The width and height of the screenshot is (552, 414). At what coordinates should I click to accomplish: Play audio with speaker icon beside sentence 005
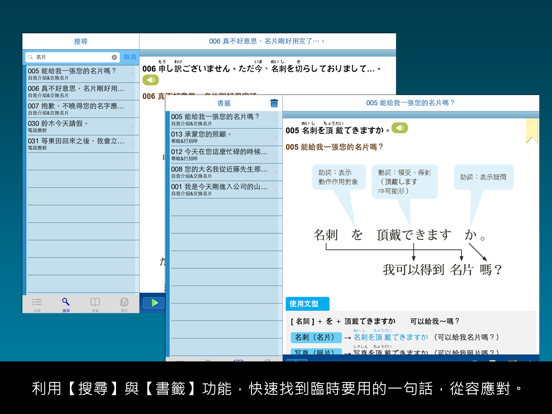(x=400, y=128)
